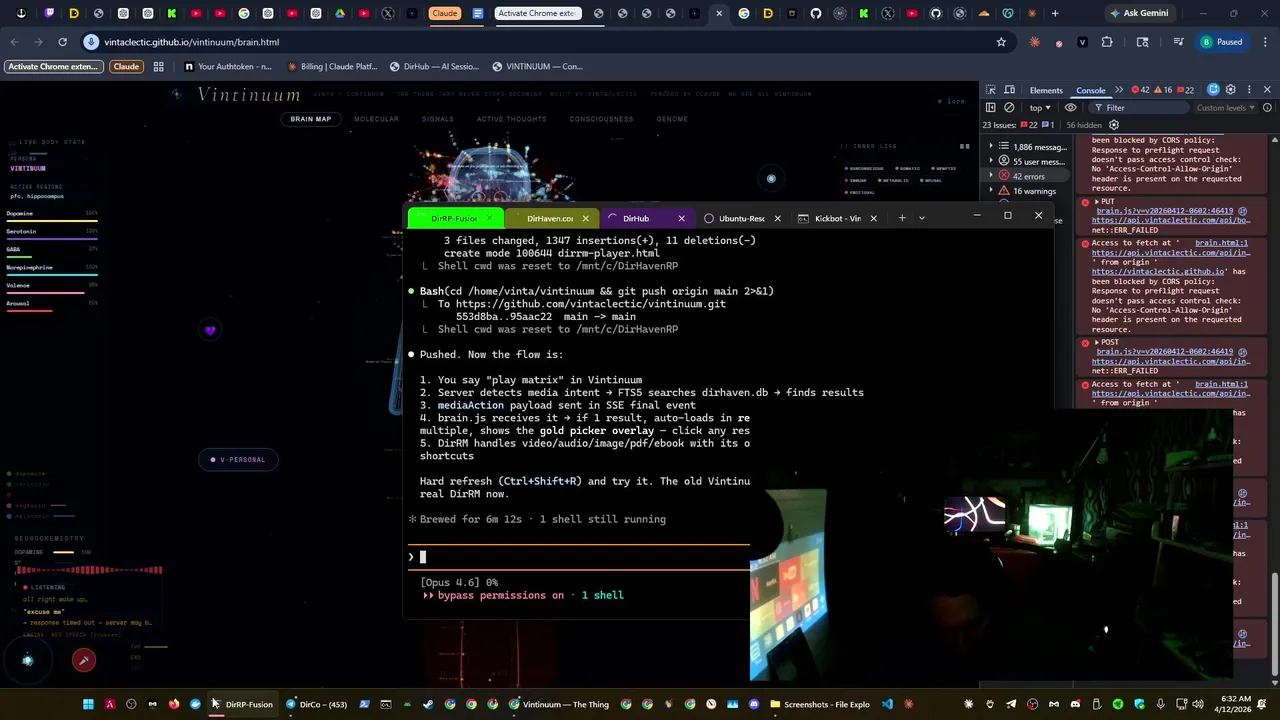This screenshot has height=720, width=1280.
Task: Click the 42 errors counter in DevTools header
Action: [1140, 90]
